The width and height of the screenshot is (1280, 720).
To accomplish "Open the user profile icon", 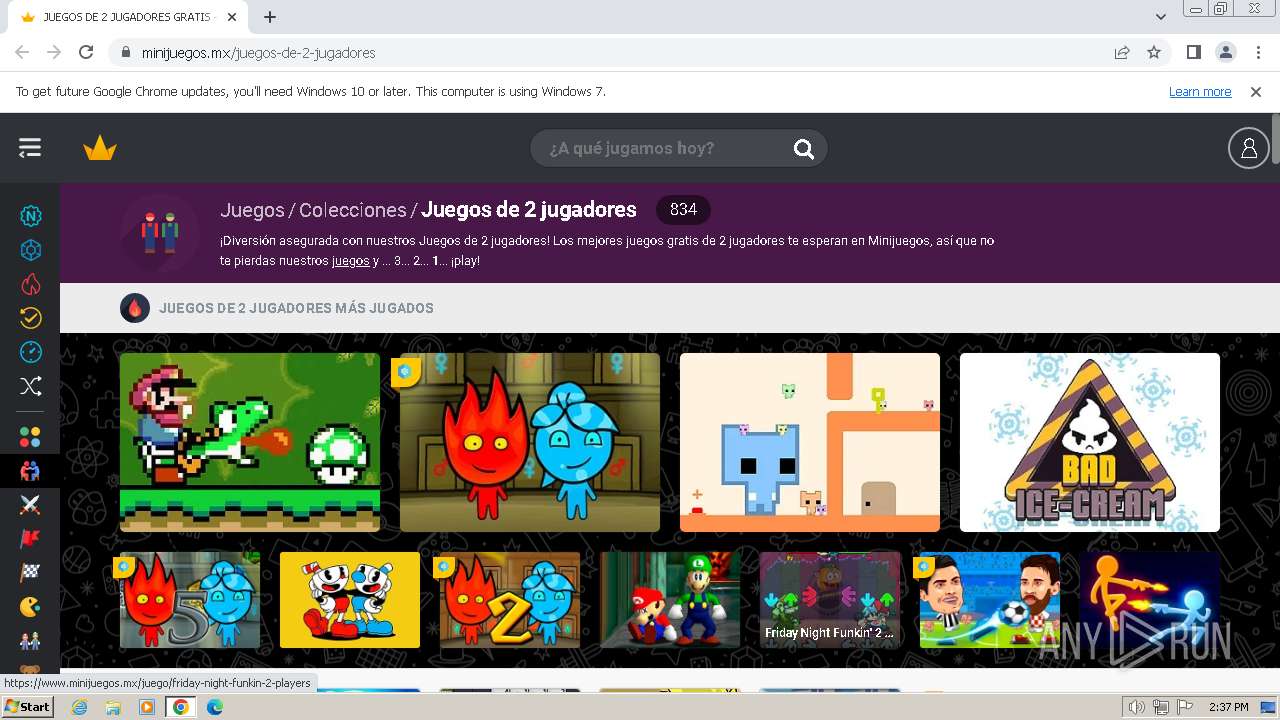I will click(1248, 148).
